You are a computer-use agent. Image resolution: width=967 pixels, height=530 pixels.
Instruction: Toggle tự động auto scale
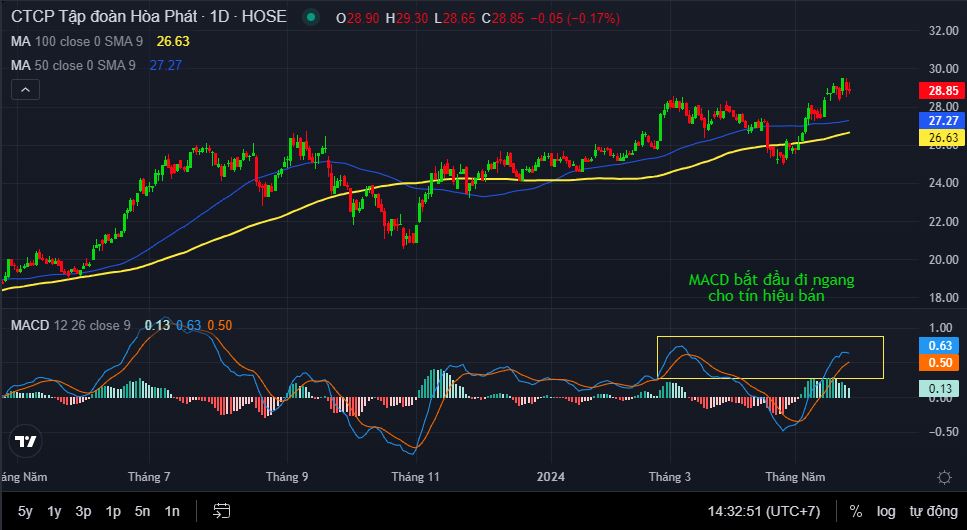(932, 510)
